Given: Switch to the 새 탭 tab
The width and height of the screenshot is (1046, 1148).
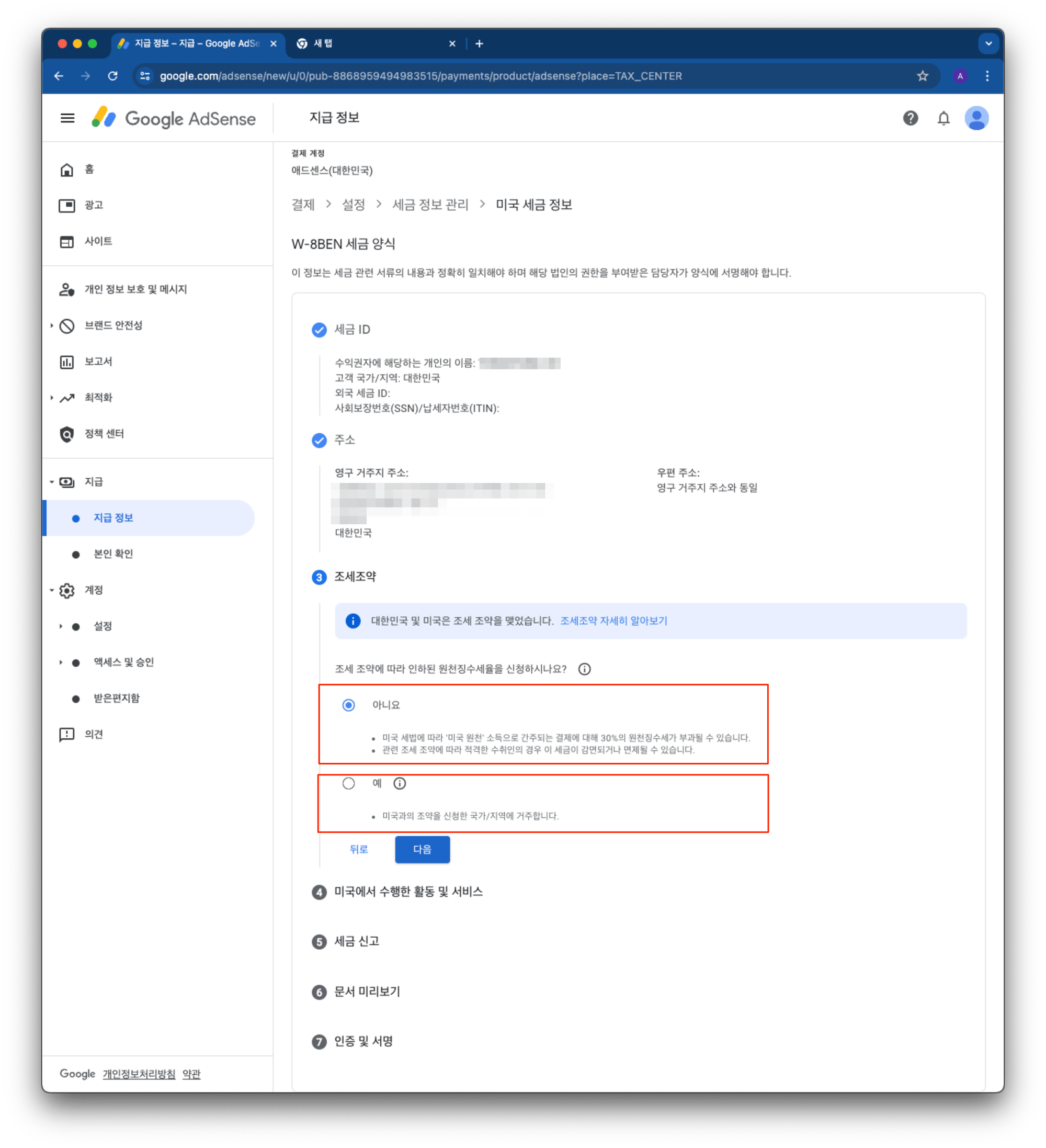Looking at the screenshot, I should click(376, 44).
